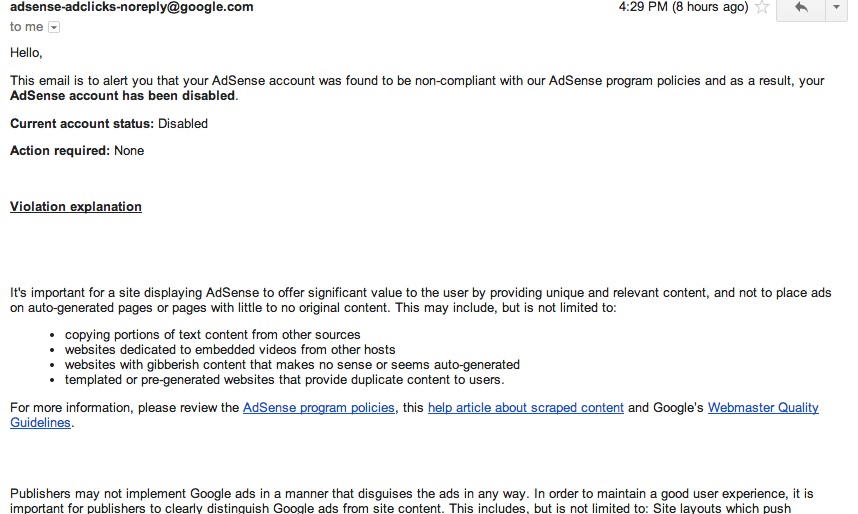
Task: Click the "Violation explanation" heading
Action: 76,207
